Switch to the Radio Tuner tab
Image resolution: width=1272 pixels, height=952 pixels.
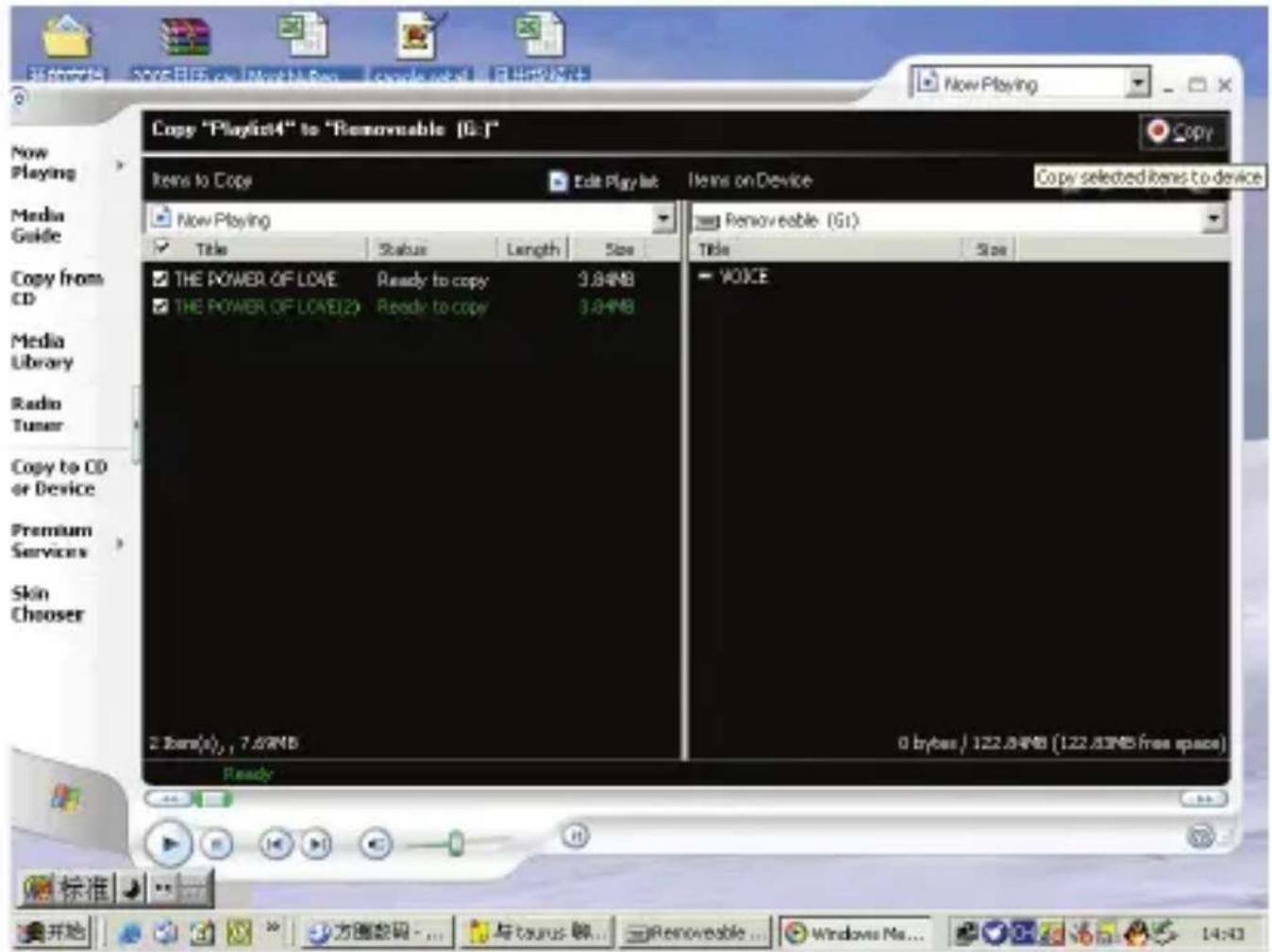37,414
